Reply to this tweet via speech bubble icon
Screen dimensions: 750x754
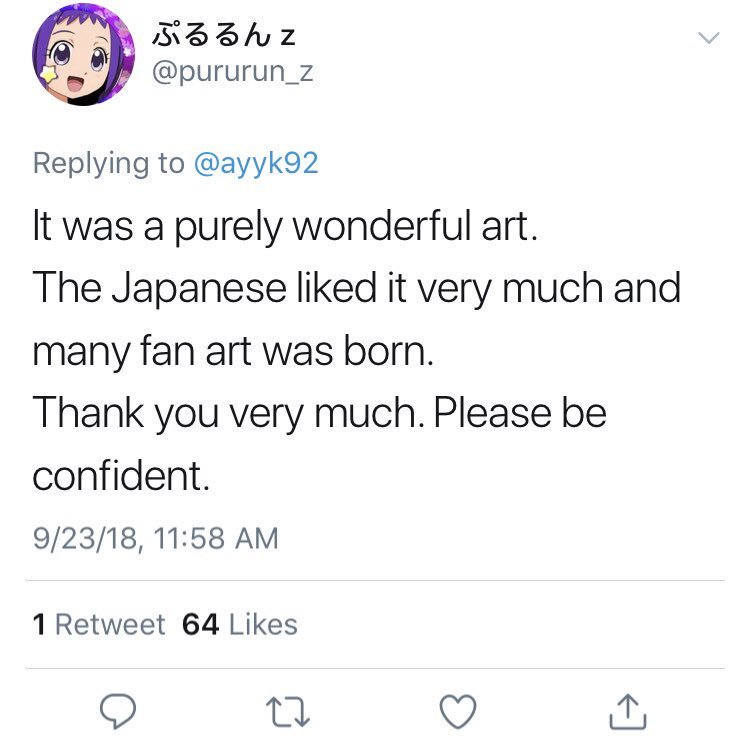[120, 712]
